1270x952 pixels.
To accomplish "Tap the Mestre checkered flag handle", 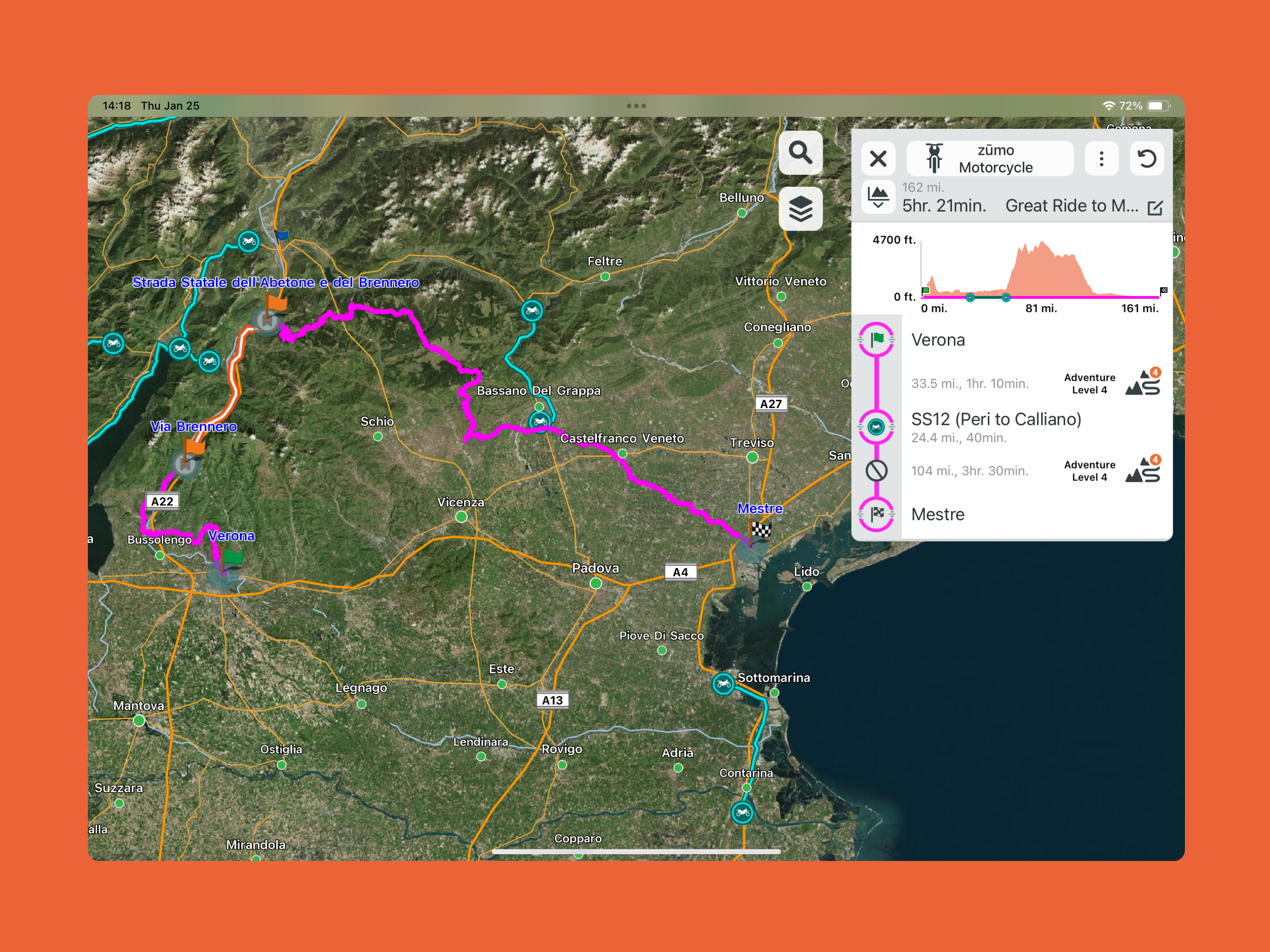I will click(x=876, y=514).
